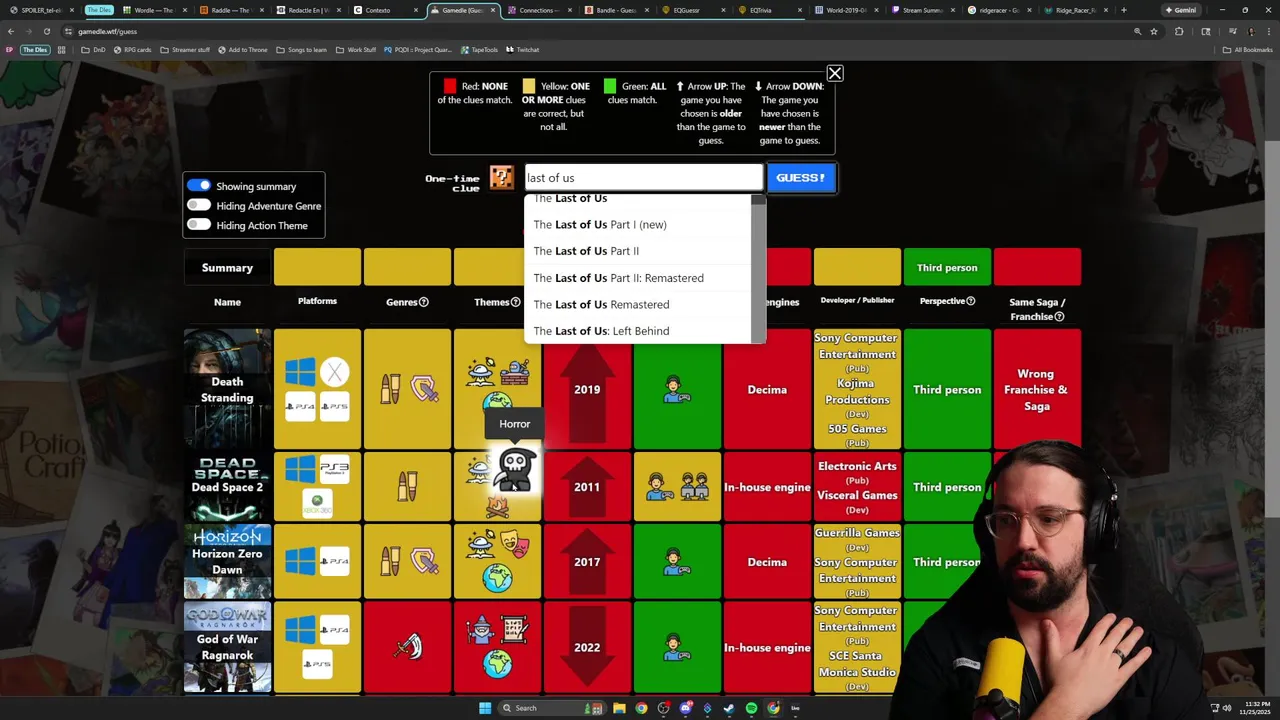Click the Perspective help question icon

coord(970,301)
